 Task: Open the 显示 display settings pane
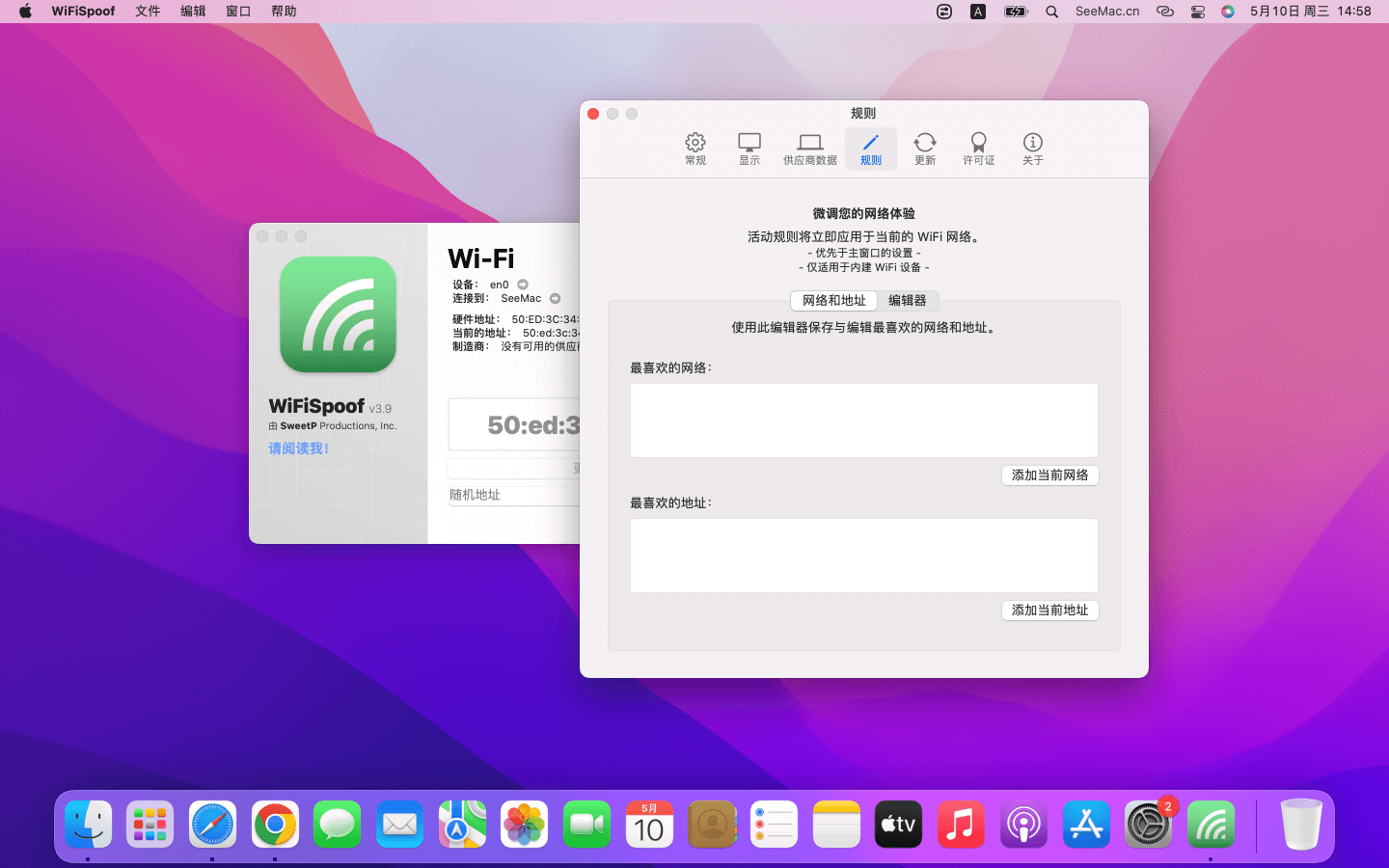(749, 149)
